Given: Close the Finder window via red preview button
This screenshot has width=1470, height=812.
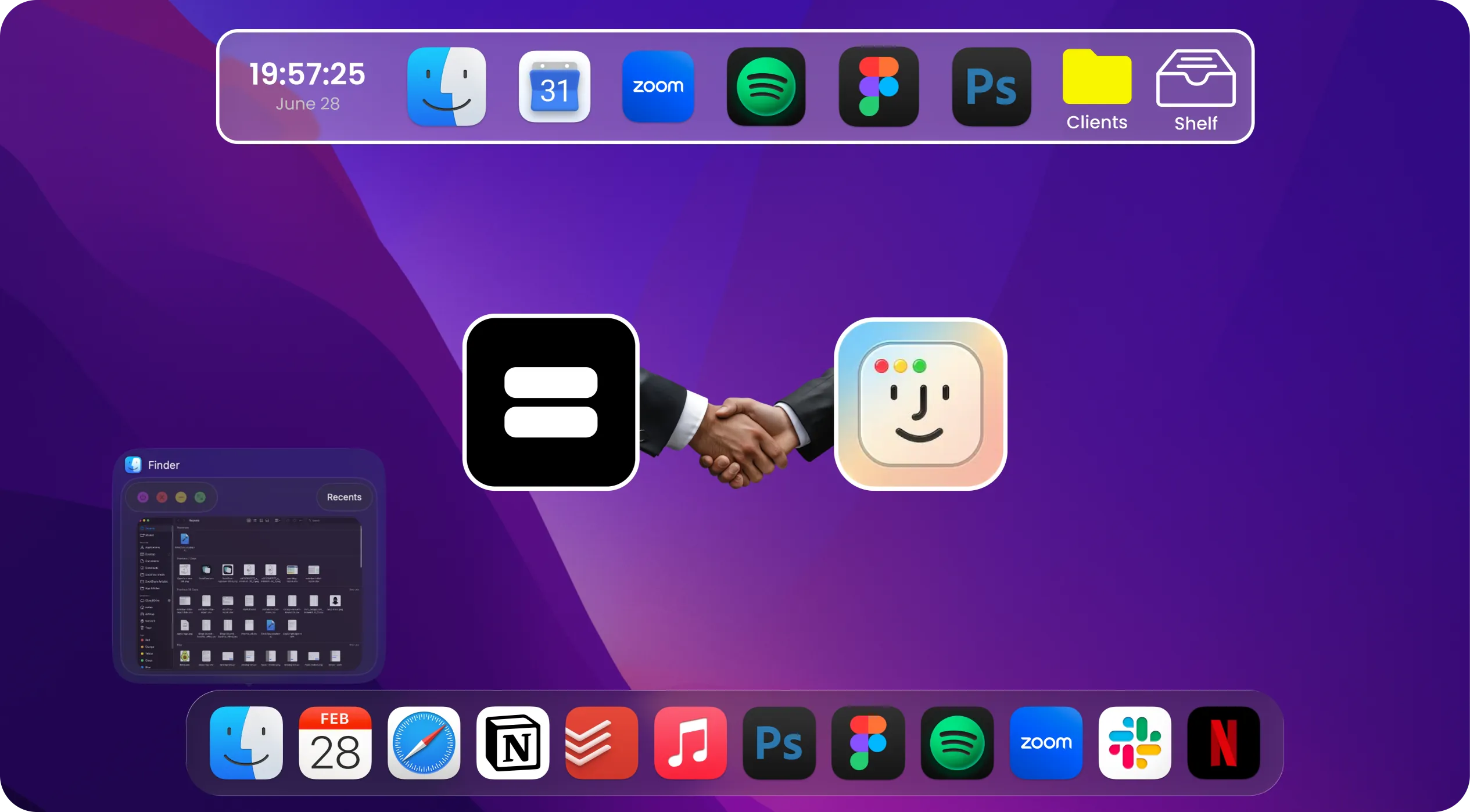Looking at the screenshot, I should [x=162, y=497].
